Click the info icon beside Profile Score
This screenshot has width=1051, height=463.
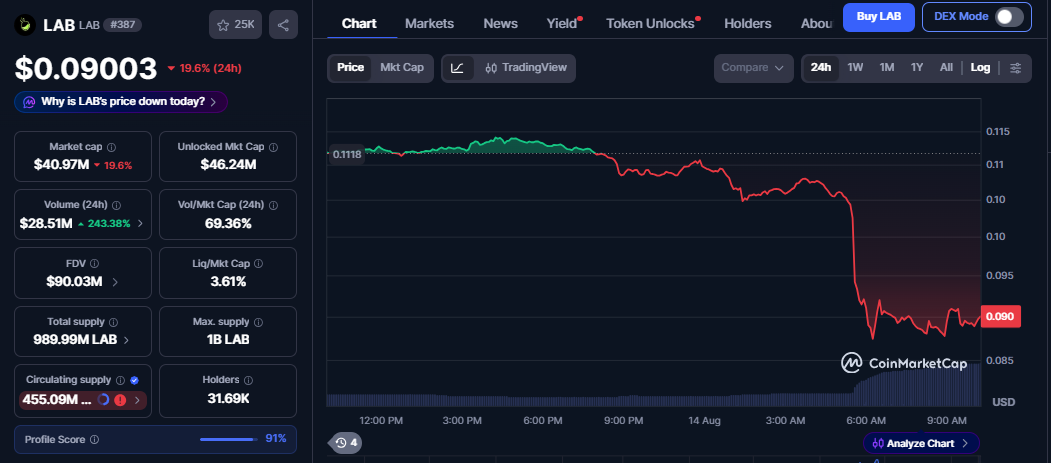tap(95, 440)
